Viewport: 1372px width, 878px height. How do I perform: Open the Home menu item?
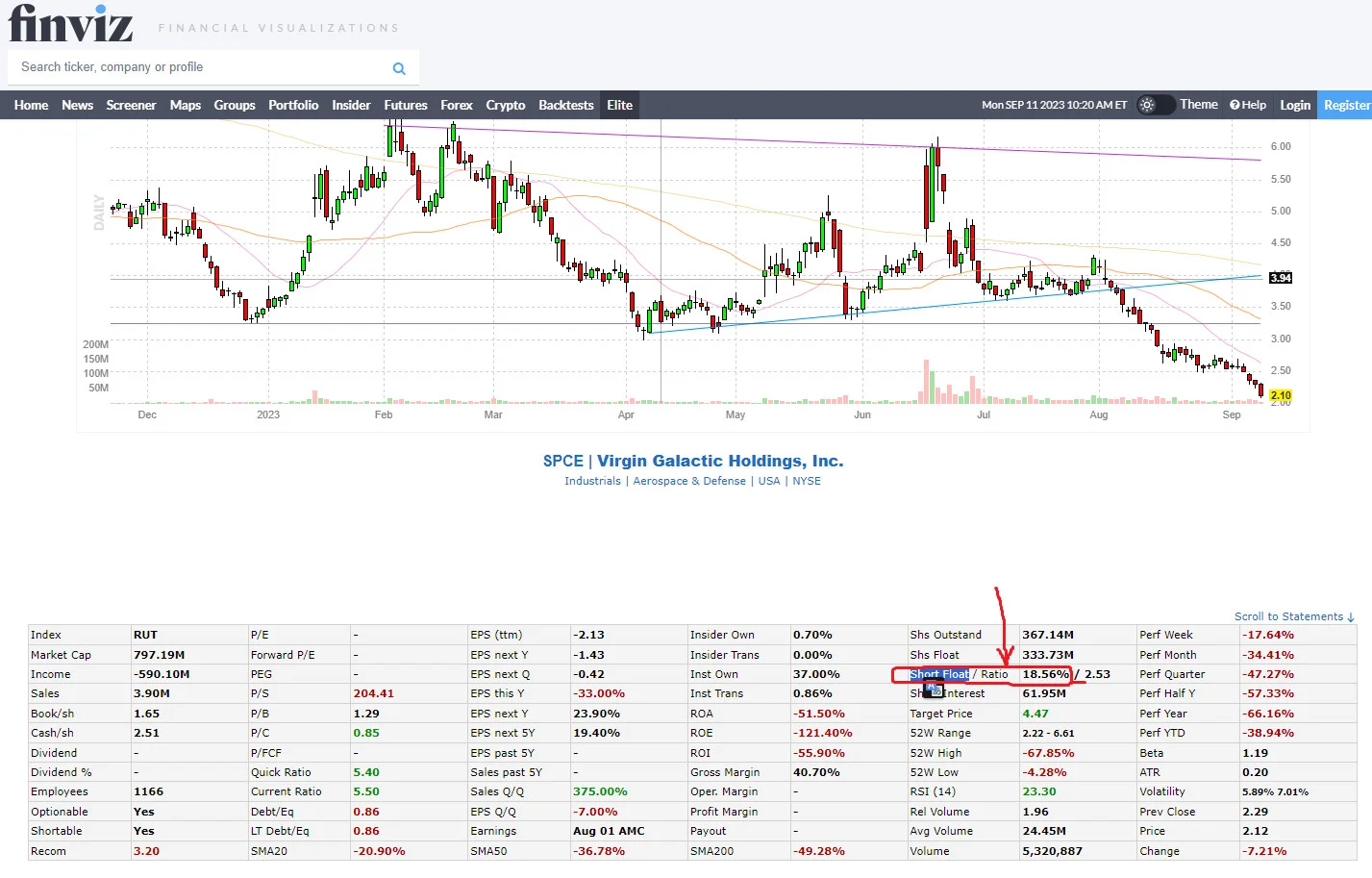(31, 105)
